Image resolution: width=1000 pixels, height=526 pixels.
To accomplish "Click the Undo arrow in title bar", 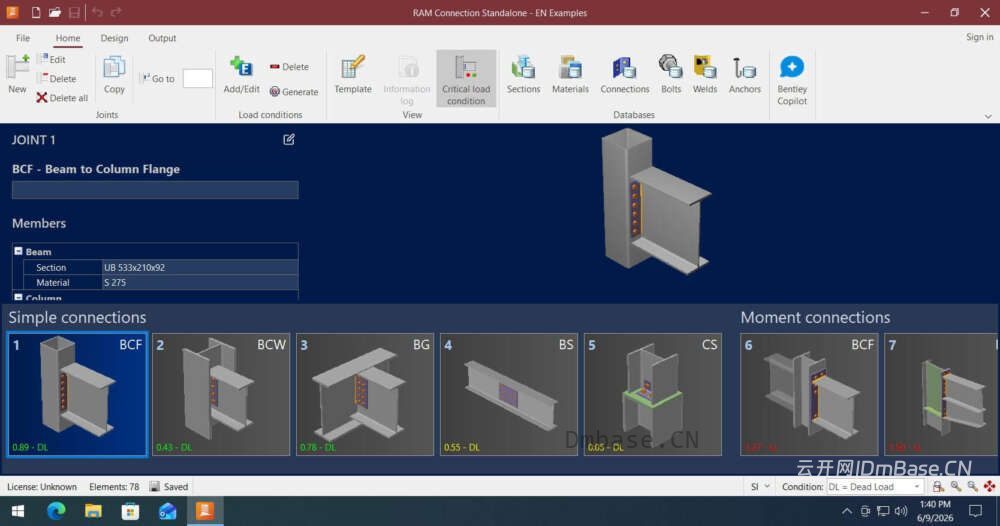I will [x=97, y=12].
